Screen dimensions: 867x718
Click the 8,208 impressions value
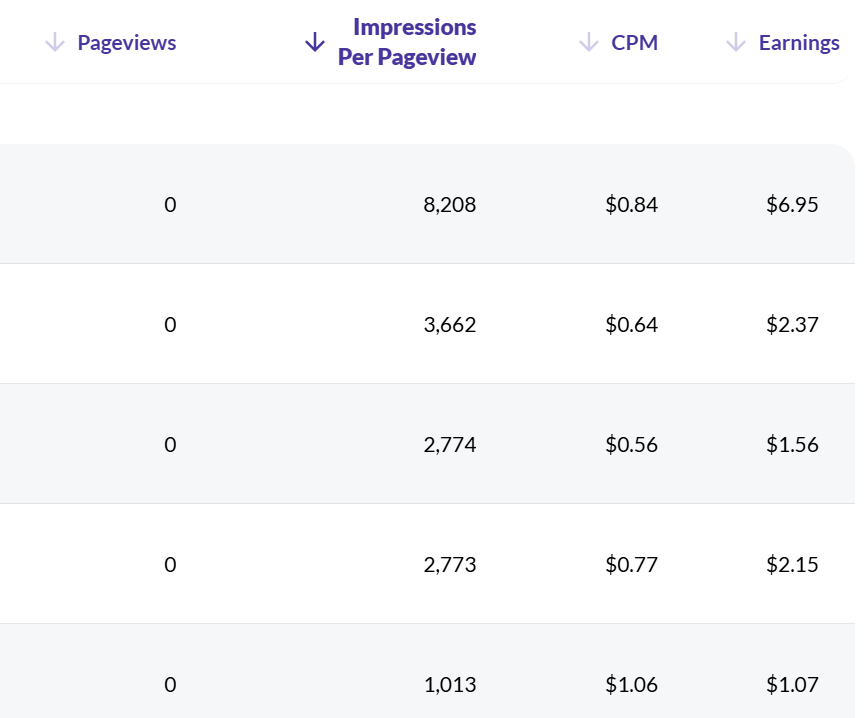click(449, 205)
